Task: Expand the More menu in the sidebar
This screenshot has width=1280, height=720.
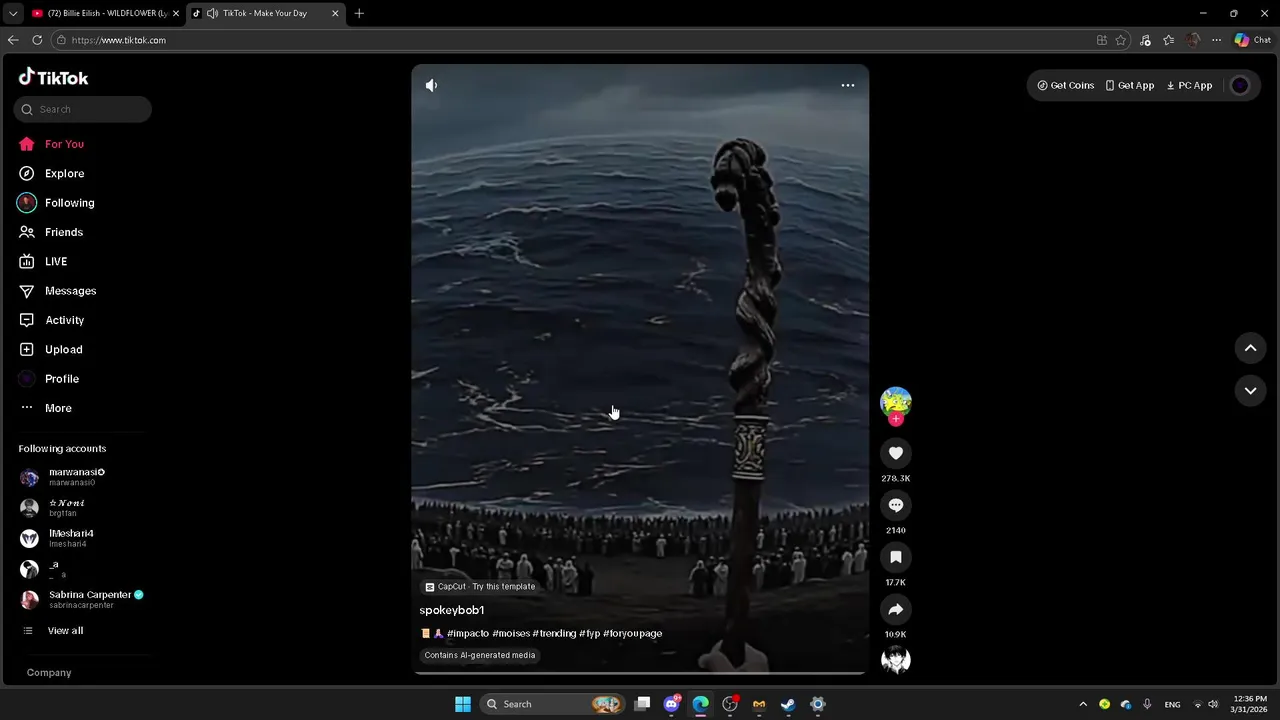Action: [46, 408]
